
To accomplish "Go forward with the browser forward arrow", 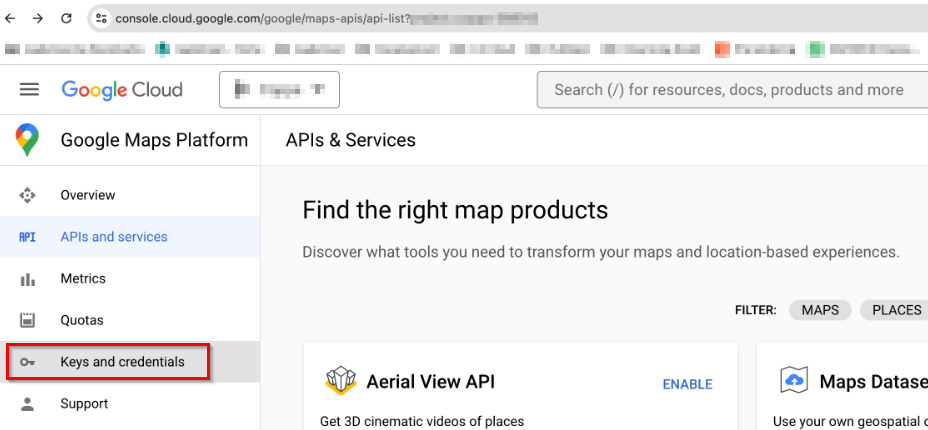I will [38, 18].
